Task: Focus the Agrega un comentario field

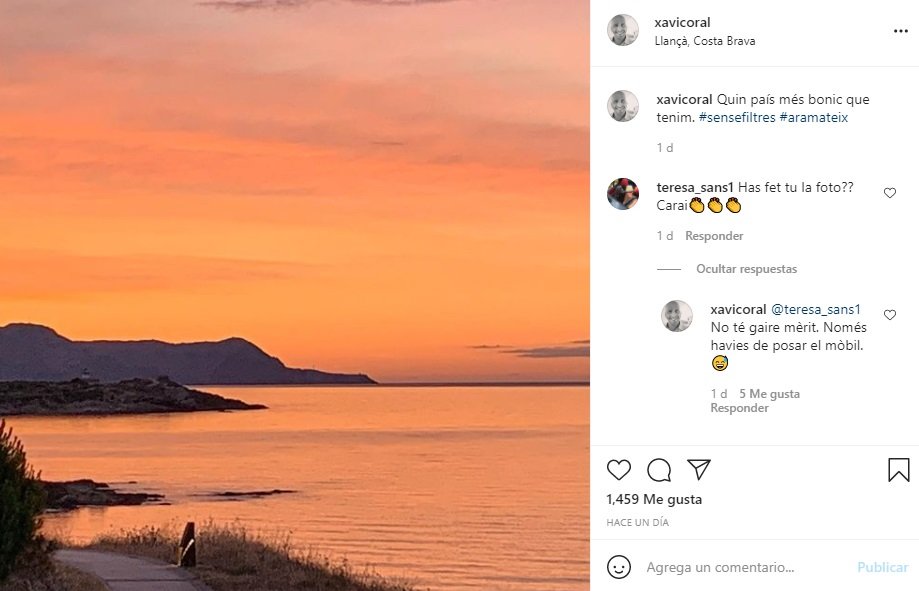Action: pyautogui.click(x=740, y=567)
